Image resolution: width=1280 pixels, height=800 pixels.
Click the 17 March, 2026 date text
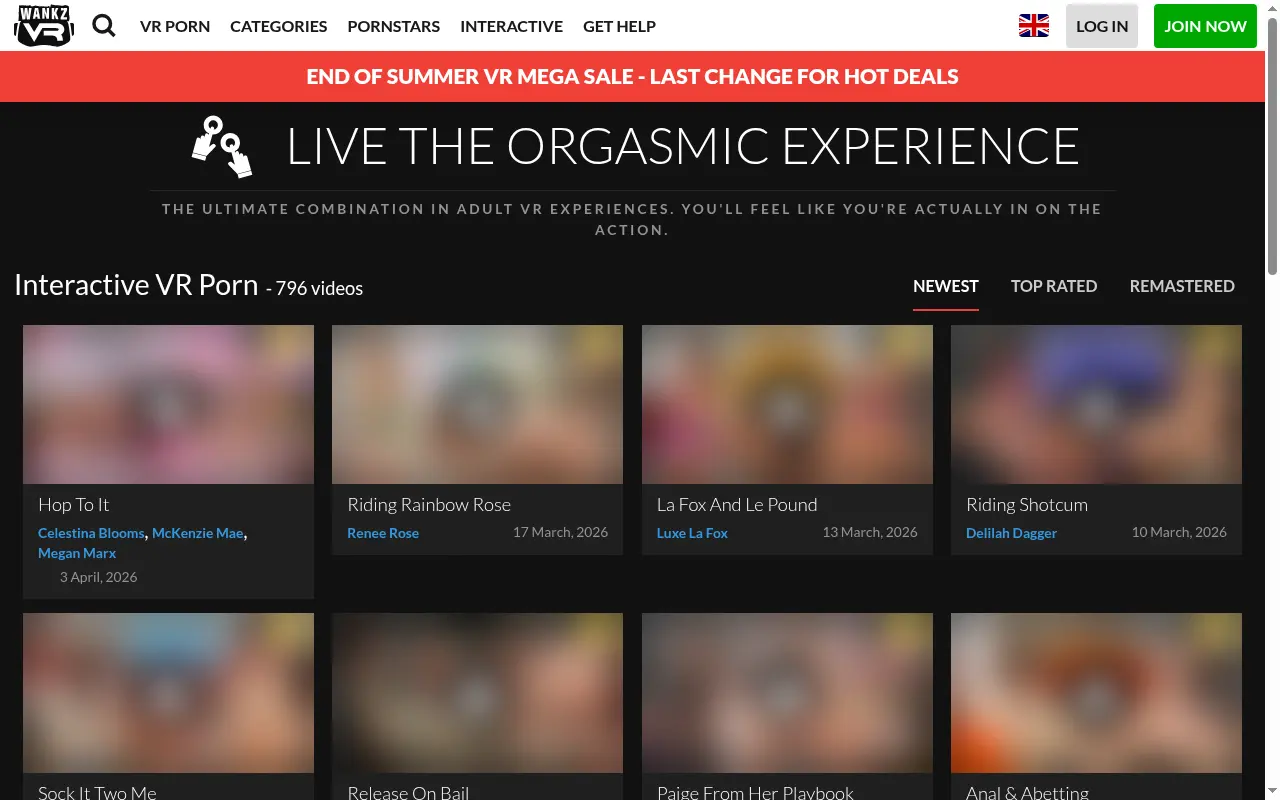[x=560, y=532]
